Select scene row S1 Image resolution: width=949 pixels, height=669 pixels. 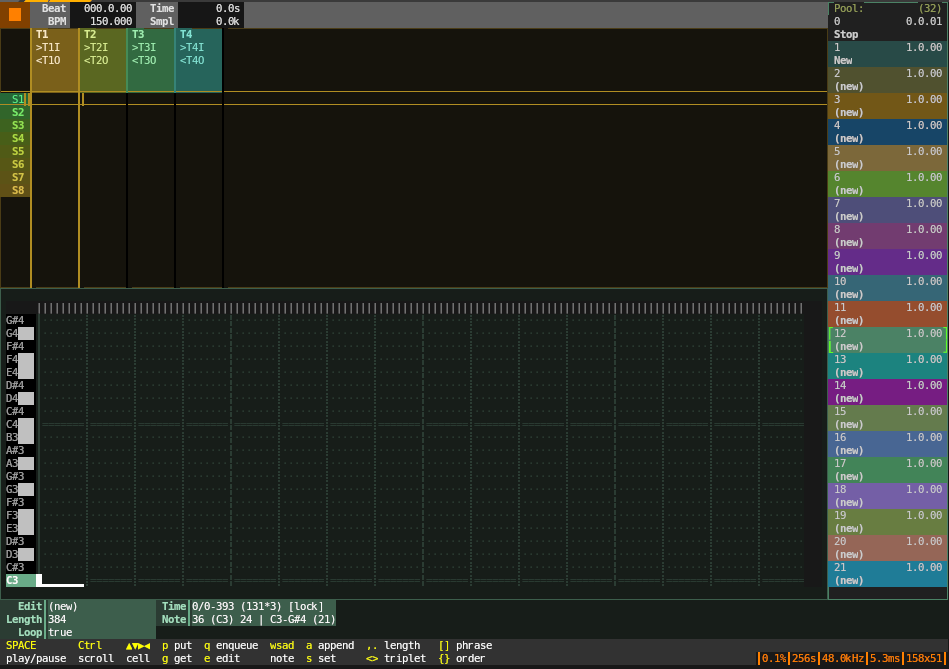[15, 99]
